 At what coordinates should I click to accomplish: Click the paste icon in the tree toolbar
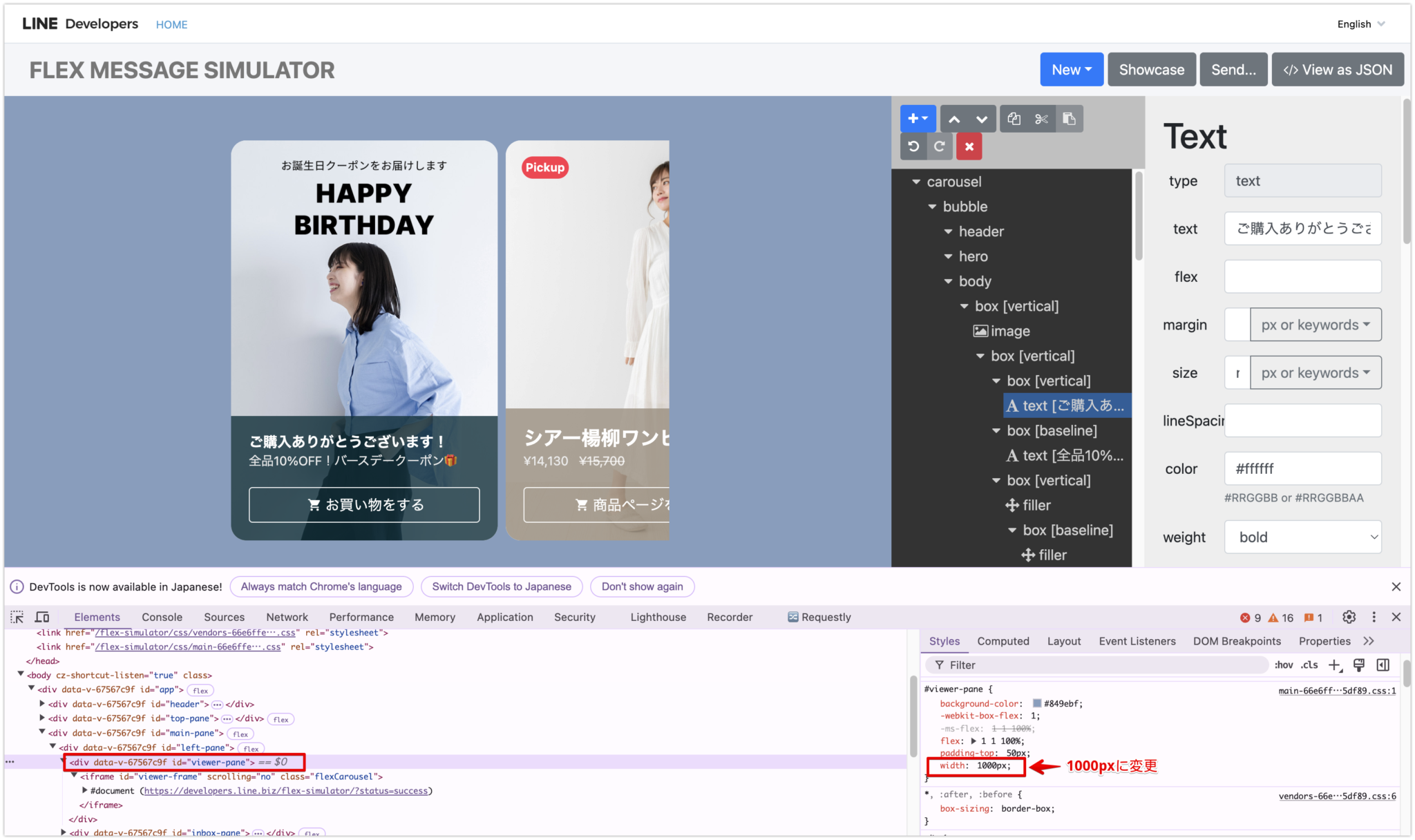[1070, 118]
